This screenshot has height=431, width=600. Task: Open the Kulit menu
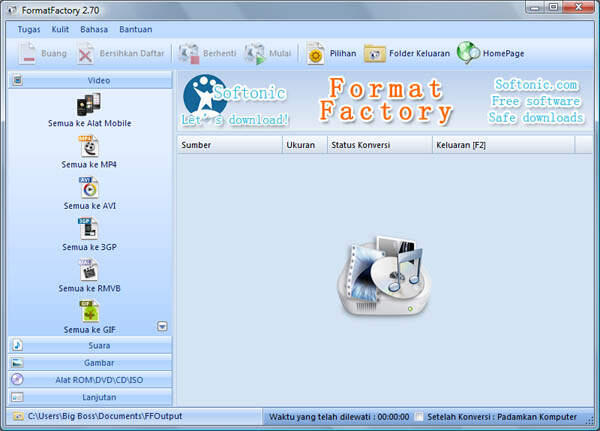point(60,29)
